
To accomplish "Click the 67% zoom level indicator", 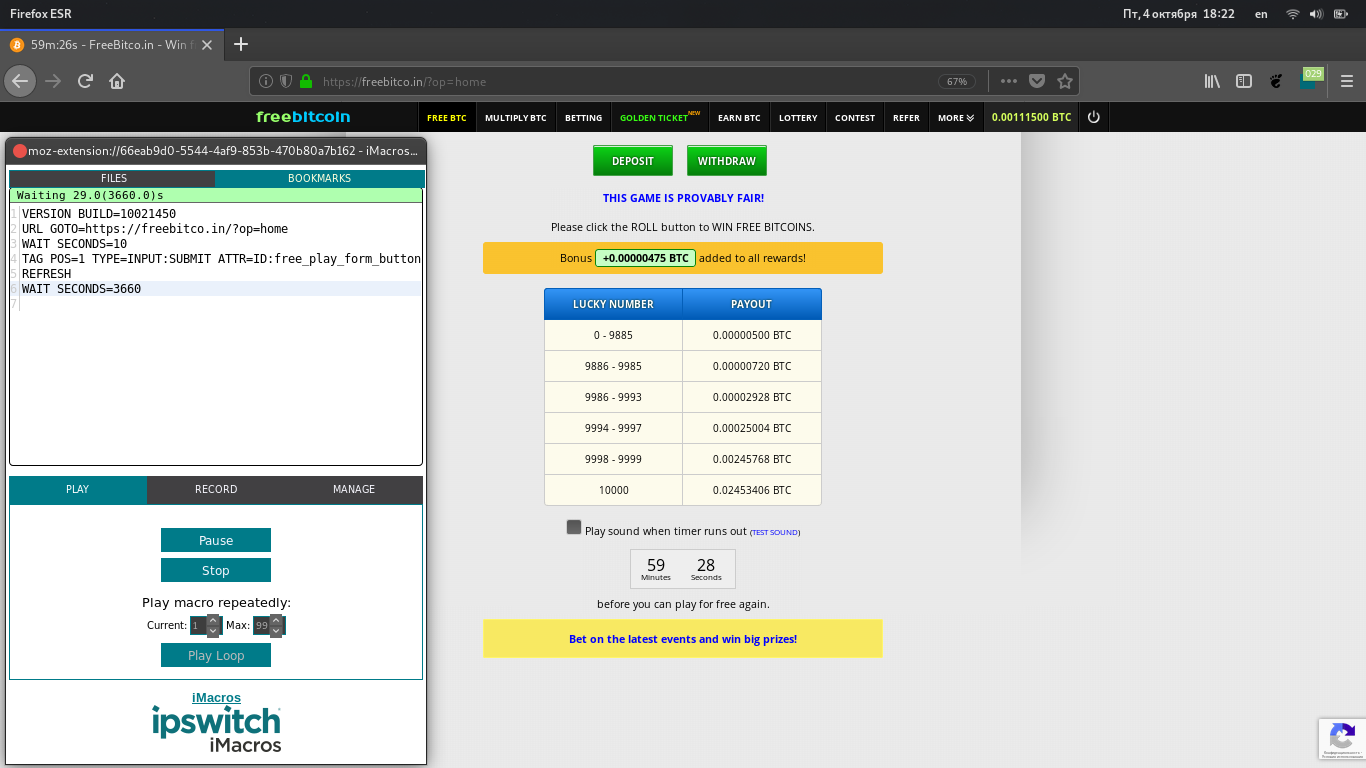I will pos(957,81).
